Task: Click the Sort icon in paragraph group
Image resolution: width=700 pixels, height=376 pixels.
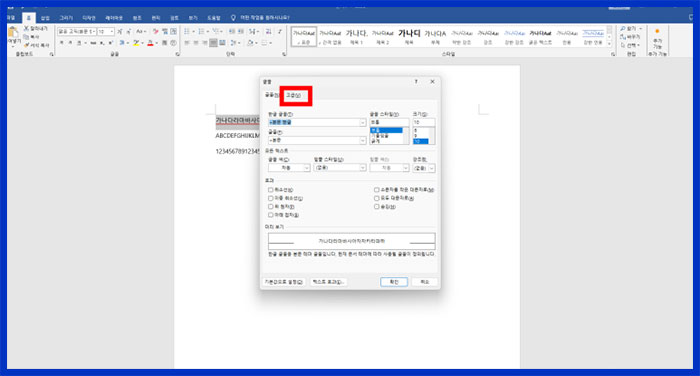Action: 268,32
